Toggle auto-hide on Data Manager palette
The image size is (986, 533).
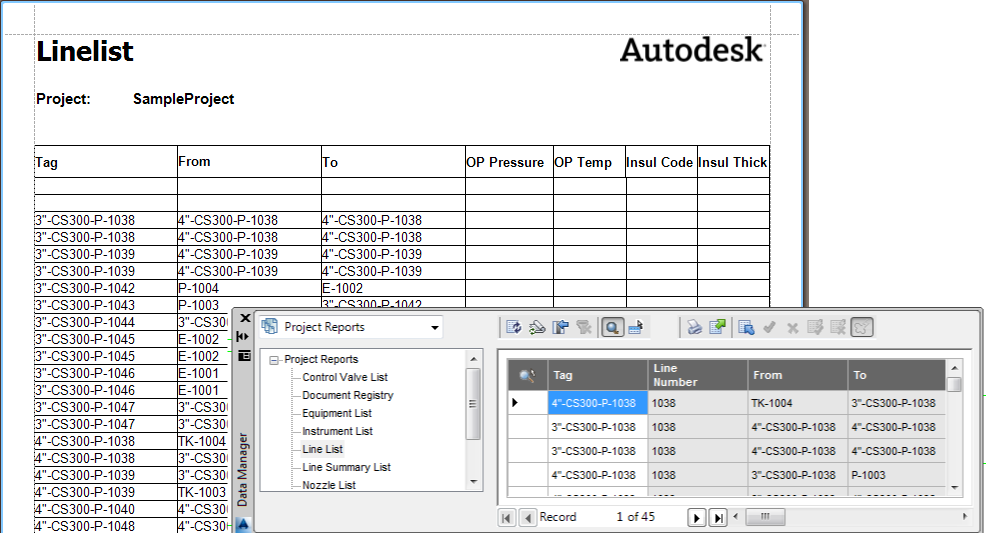pyautogui.click(x=244, y=337)
